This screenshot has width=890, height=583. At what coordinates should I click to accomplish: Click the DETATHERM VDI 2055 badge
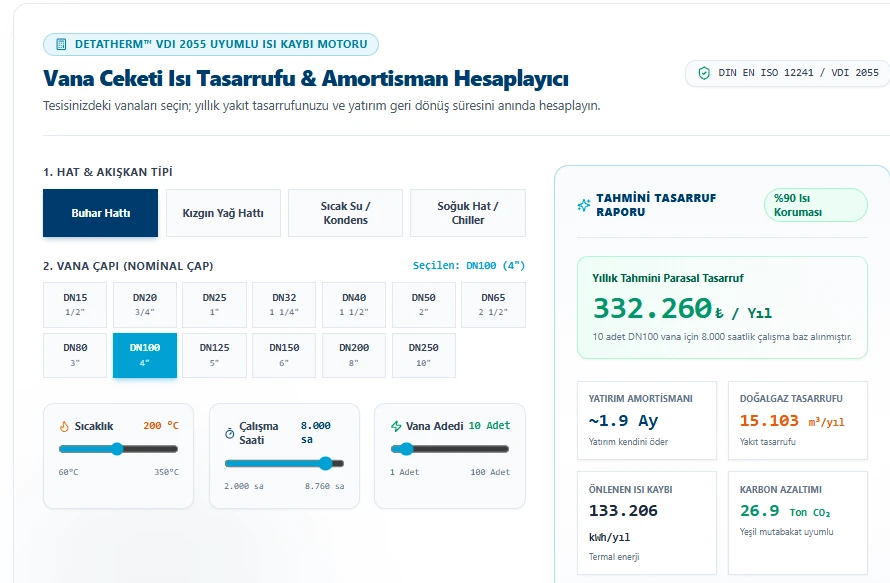coord(211,44)
